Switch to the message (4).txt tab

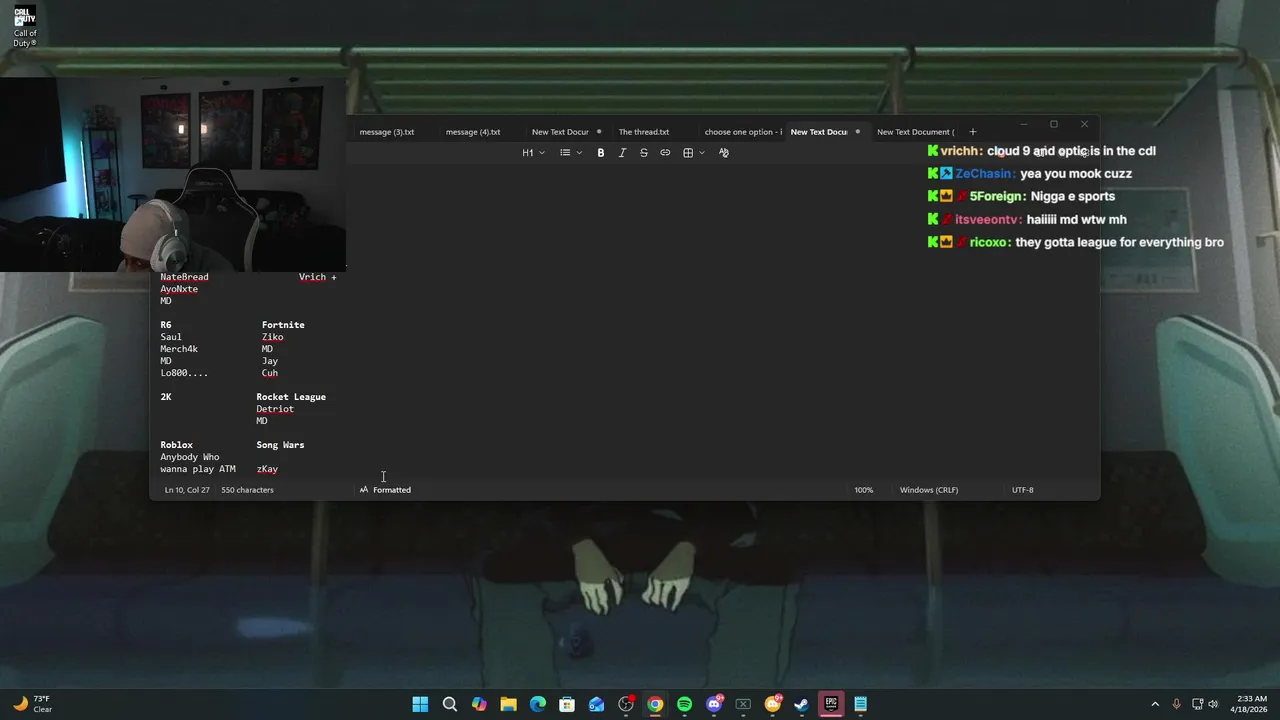pyautogui.click(x=473, y=132)
